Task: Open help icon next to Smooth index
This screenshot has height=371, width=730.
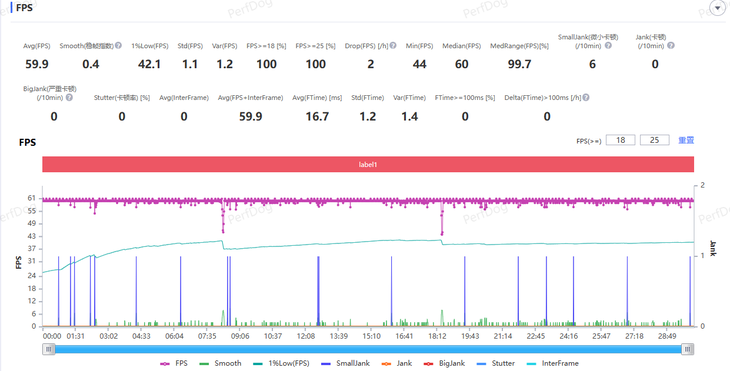Action: (118, 46)
